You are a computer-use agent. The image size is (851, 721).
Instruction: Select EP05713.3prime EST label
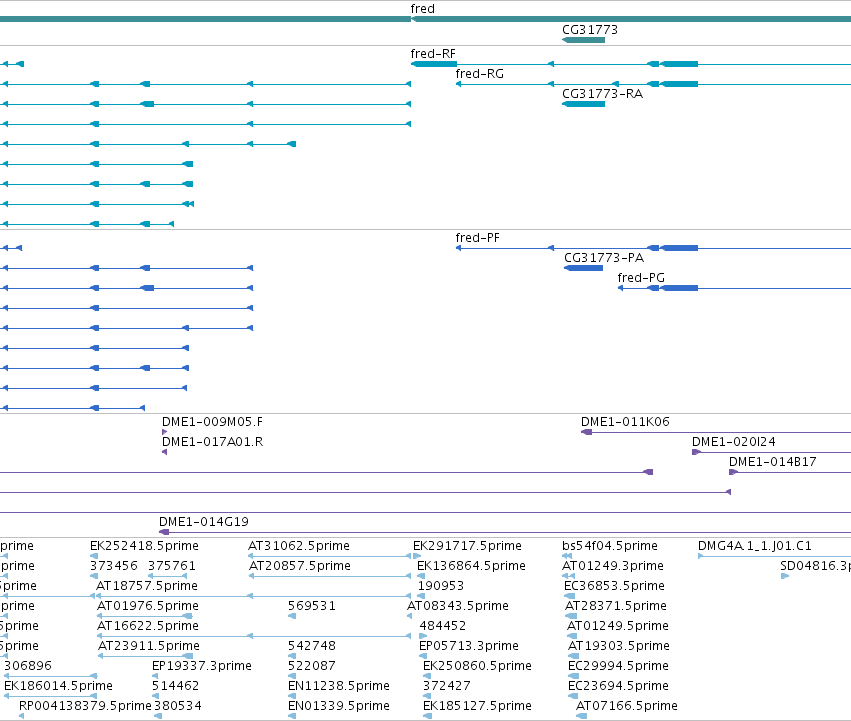coord(469,646)
